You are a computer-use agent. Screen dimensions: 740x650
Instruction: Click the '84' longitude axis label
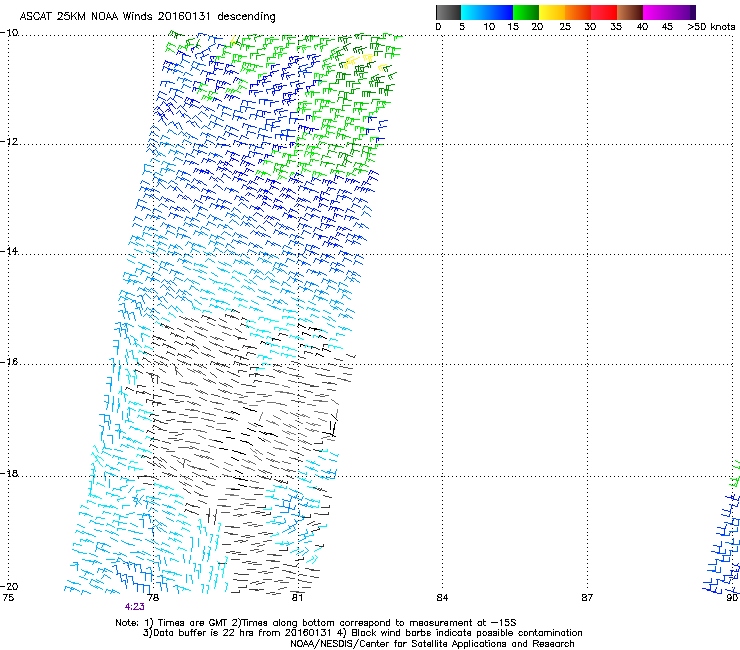click(x=442, y=598)
